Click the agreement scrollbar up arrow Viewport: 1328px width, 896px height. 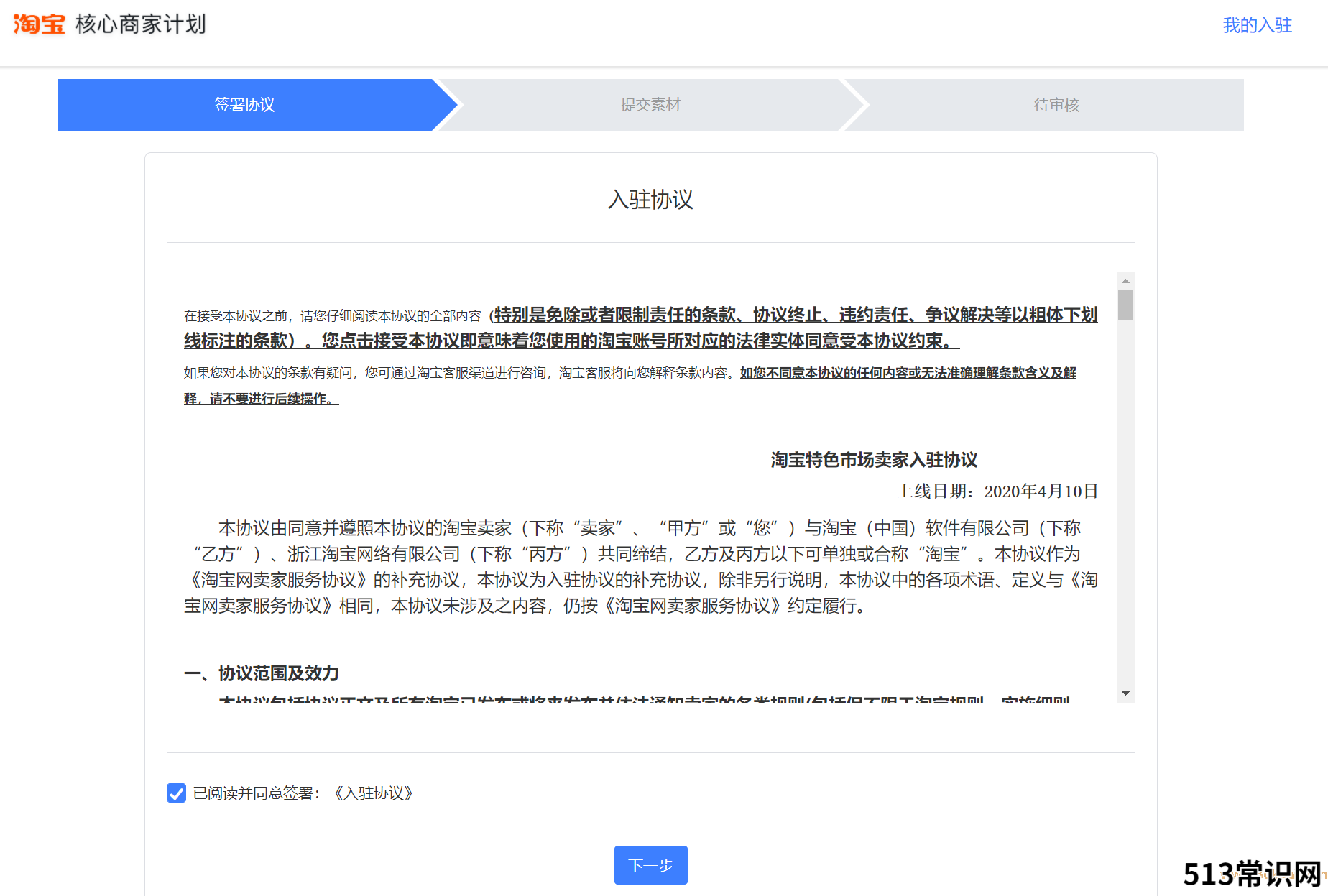[x=1125, y=280]
